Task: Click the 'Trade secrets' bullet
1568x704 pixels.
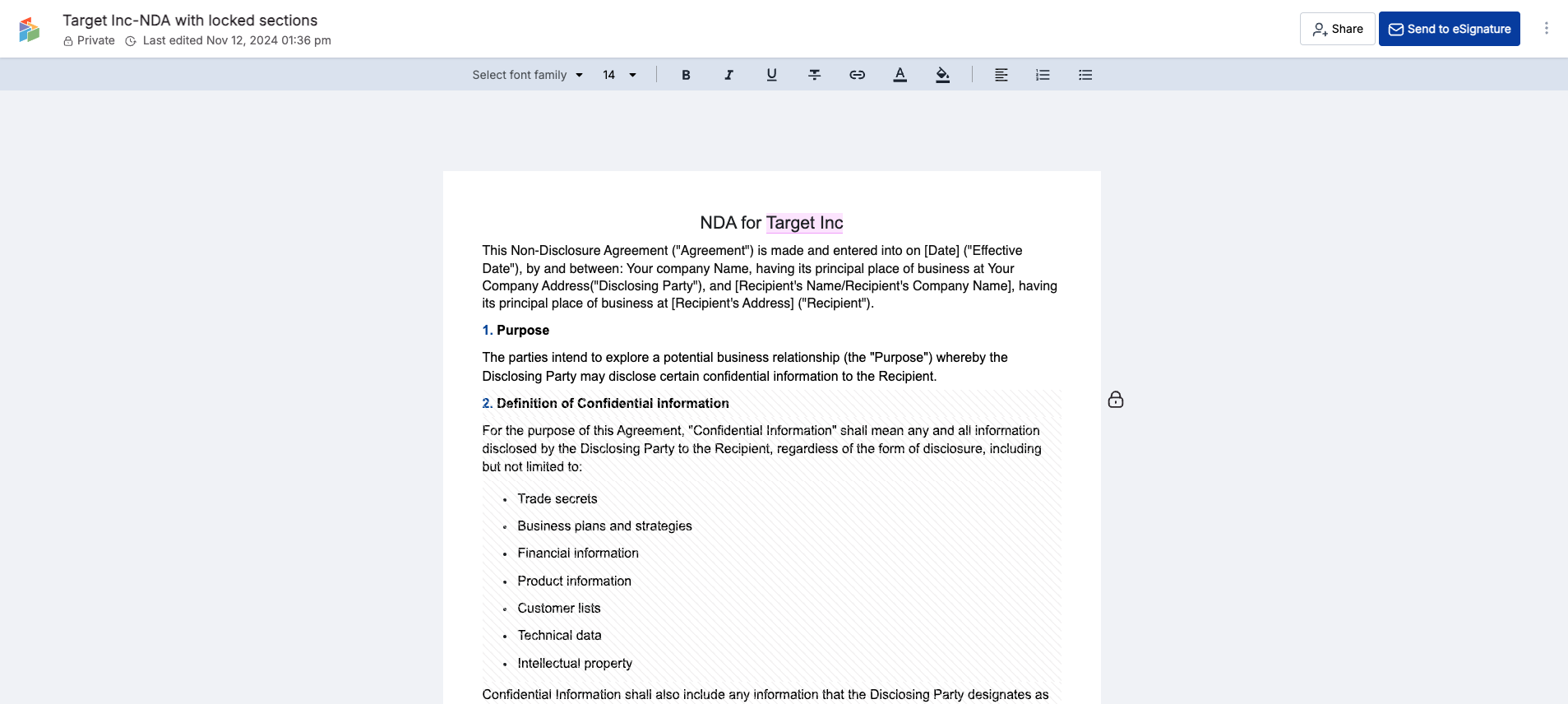Action: (557, 499)
